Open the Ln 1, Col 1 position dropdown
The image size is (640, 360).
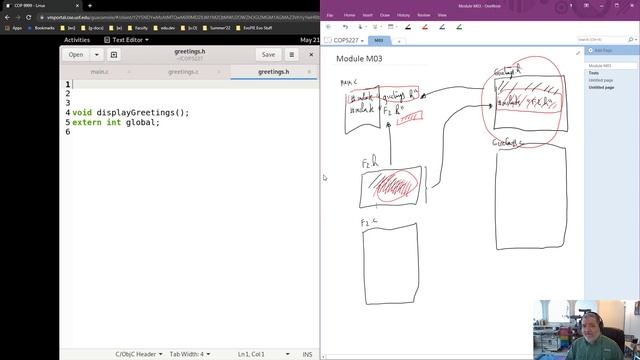click(263, 354)
